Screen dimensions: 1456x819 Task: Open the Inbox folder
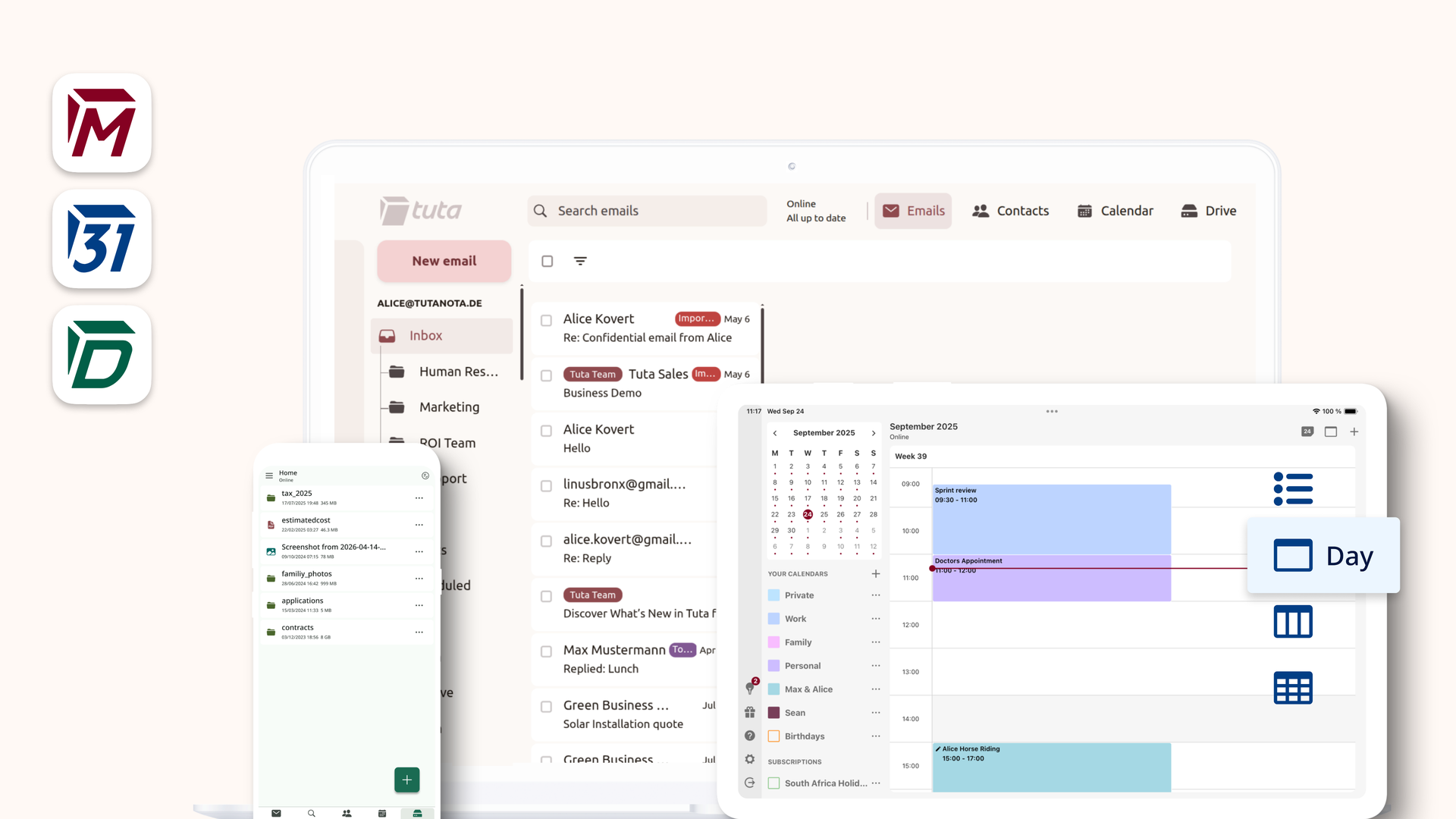click(x=442, y=336)
